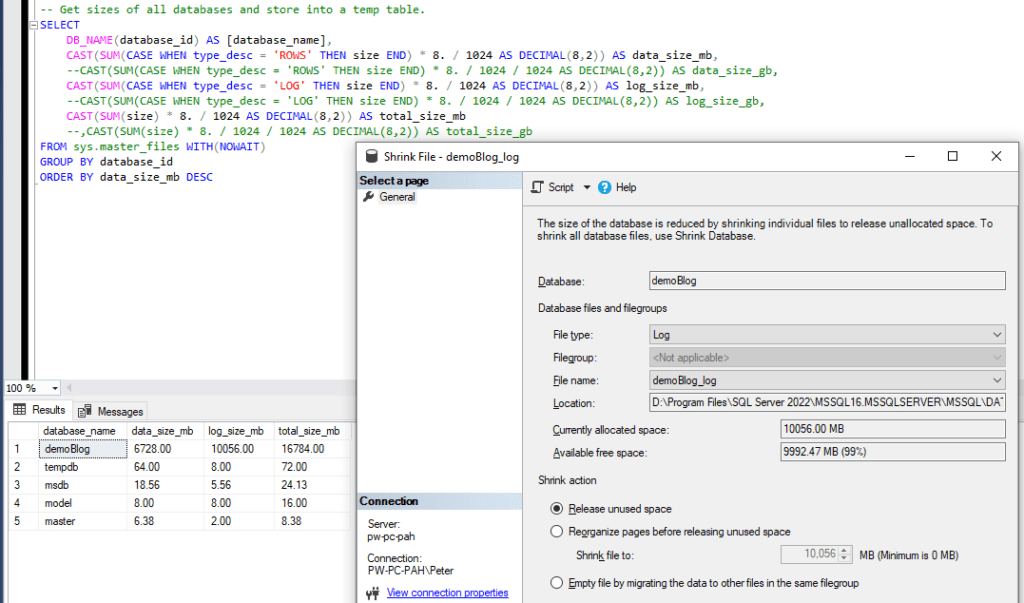Expand the Script dropdown arrow

coord(585,188)
